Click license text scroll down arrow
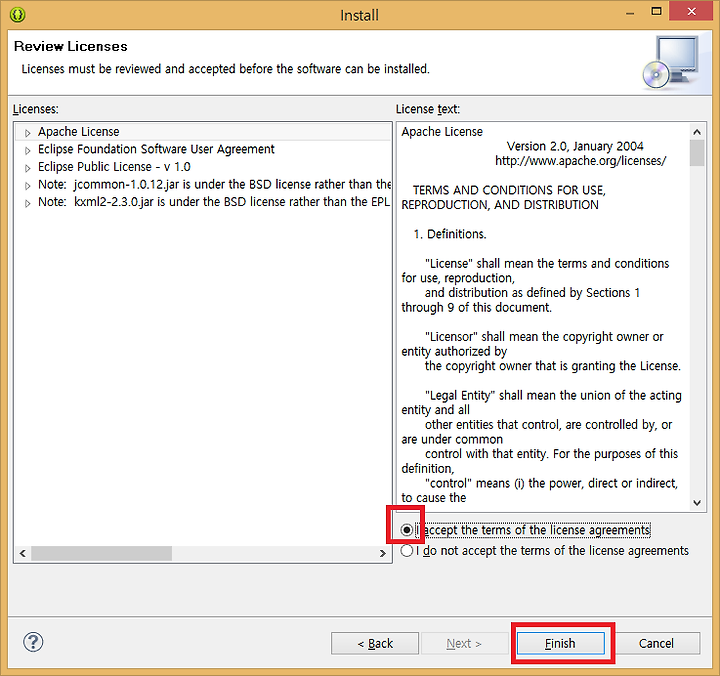 [697, 503]
